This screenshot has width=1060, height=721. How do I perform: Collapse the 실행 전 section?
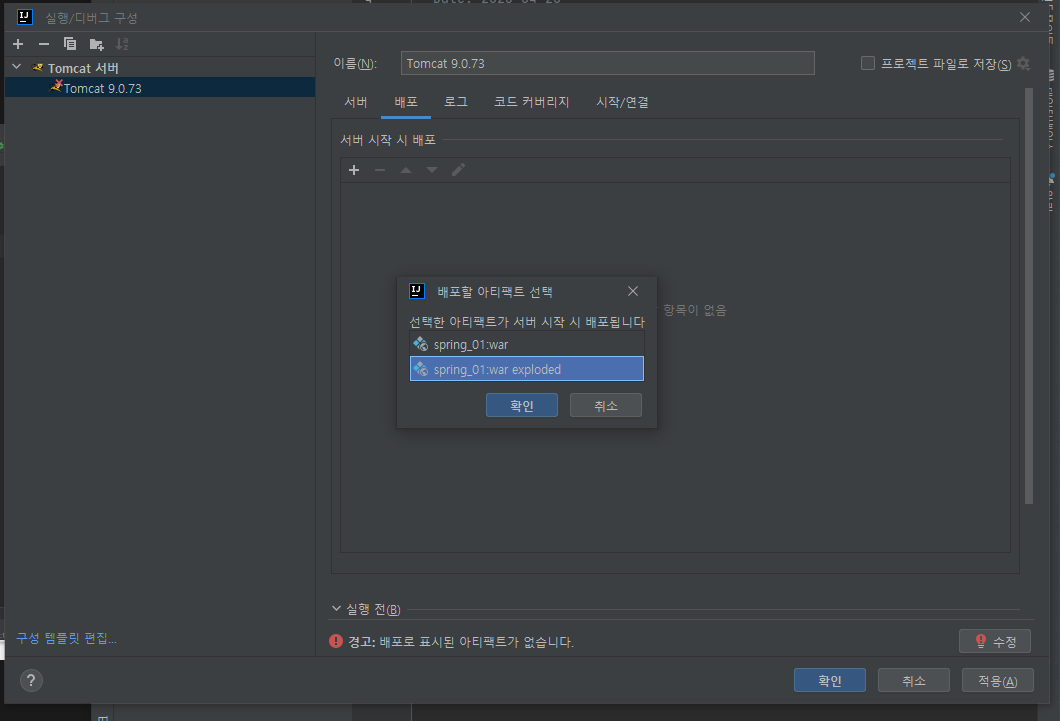pos(336,608)
